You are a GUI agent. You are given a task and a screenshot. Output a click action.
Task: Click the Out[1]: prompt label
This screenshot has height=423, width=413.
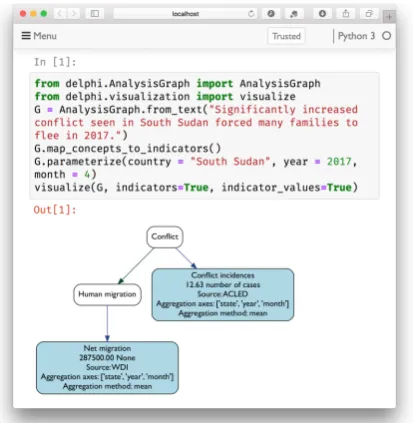pyautogui.click(x=55, y=210)
